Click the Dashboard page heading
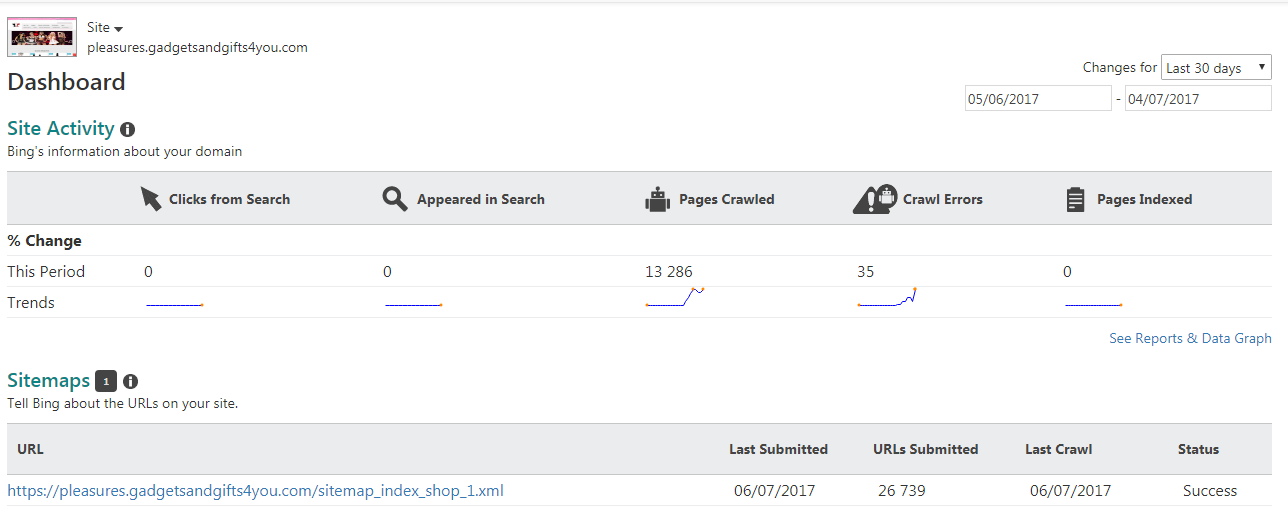1288x513 pixels. pos(67,82)
